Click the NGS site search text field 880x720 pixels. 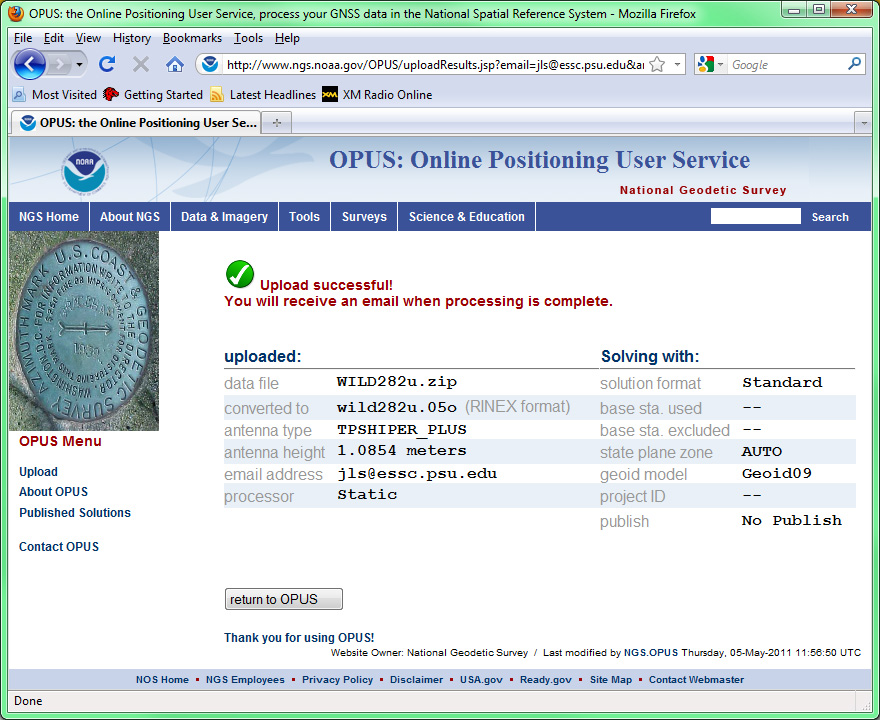click(755, 216)
